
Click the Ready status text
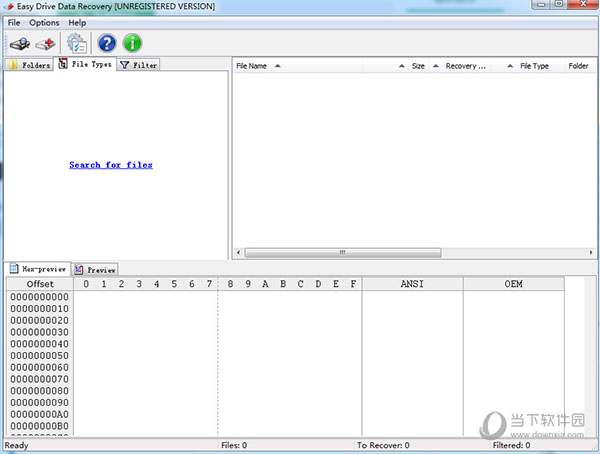(x=16, y=446)
